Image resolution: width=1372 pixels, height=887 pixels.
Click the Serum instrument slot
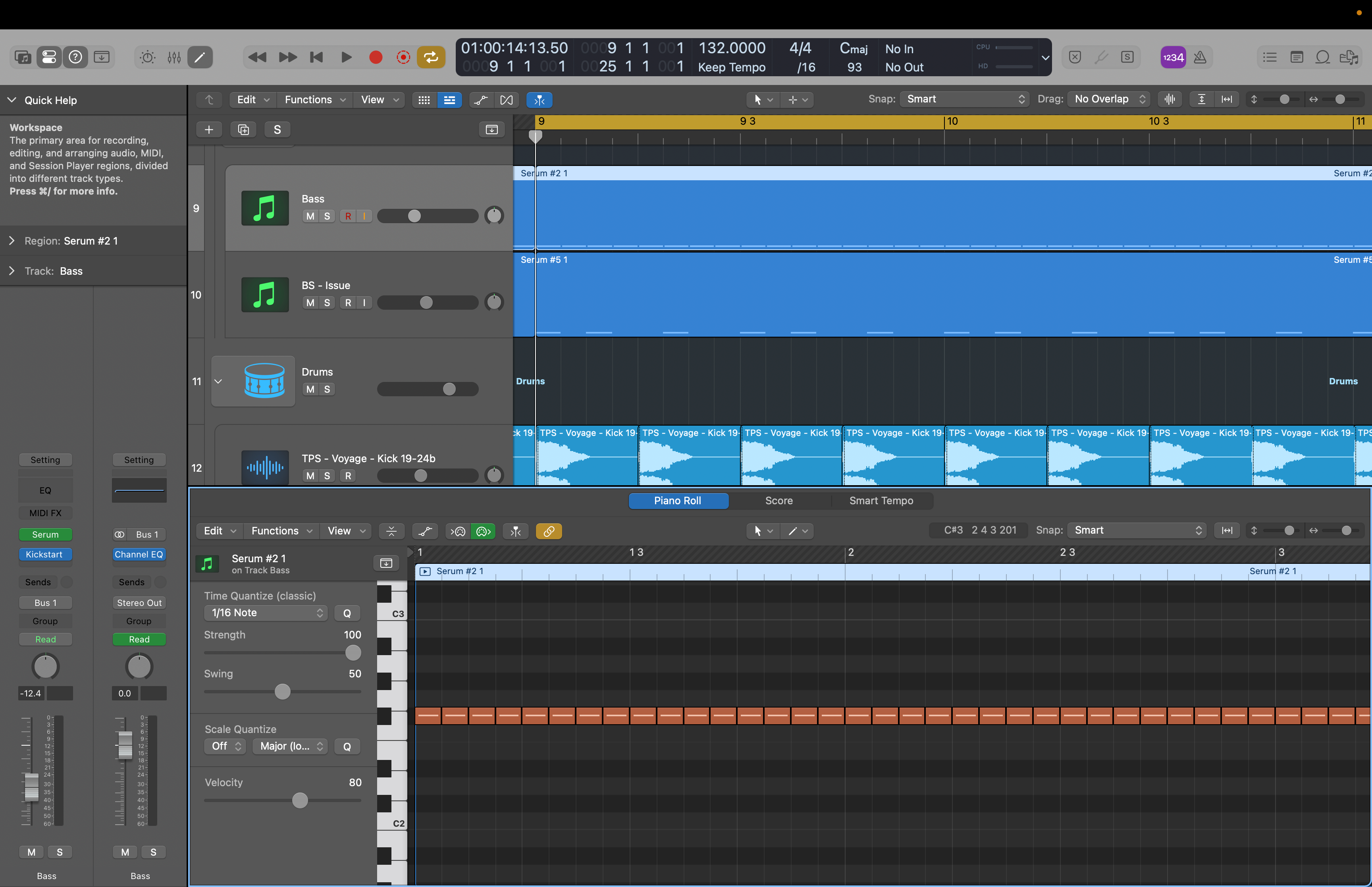46,534
